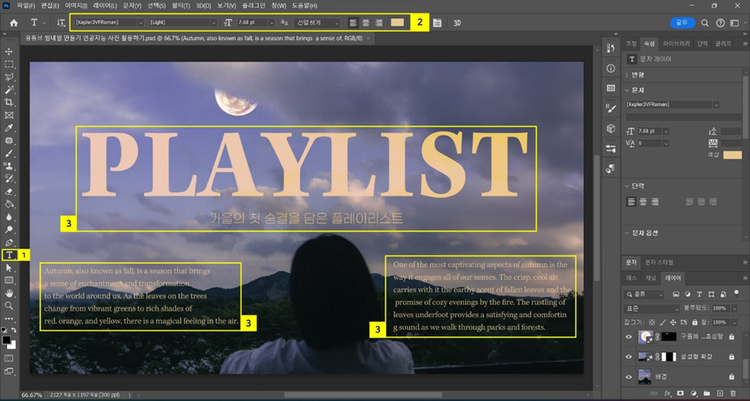Add a layer mask from Layers panel bottom
750x401 pixels.
coord(681,393)
